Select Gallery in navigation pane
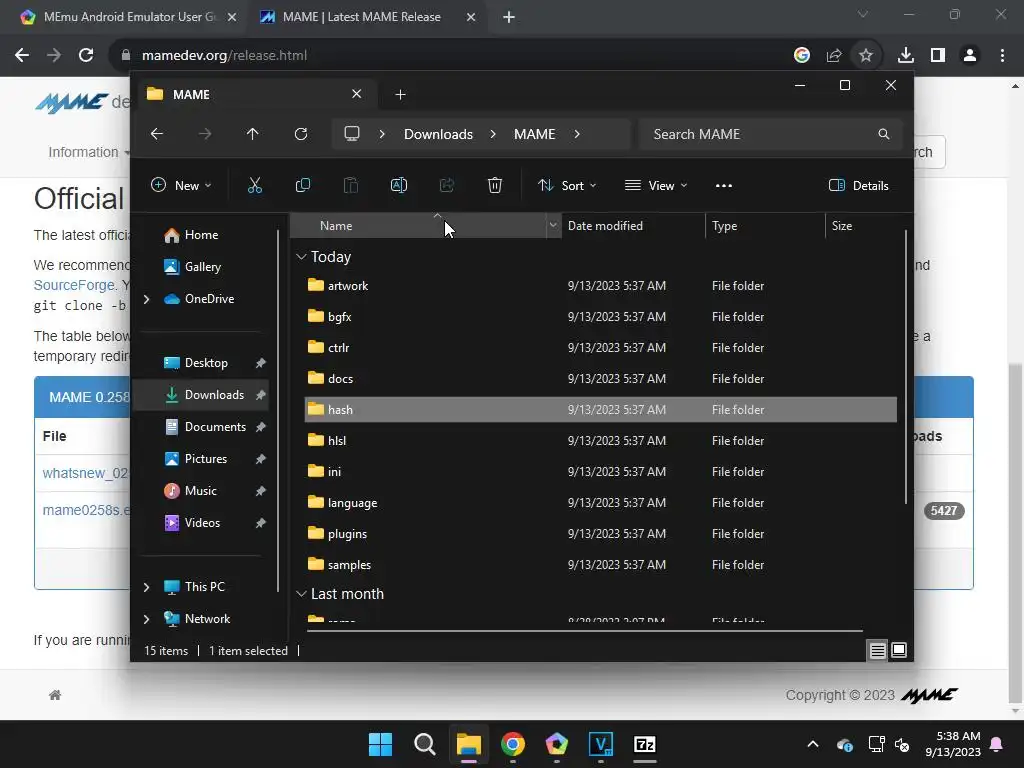This screenshot has width=1024, height=768. click(x=202, y=267)
